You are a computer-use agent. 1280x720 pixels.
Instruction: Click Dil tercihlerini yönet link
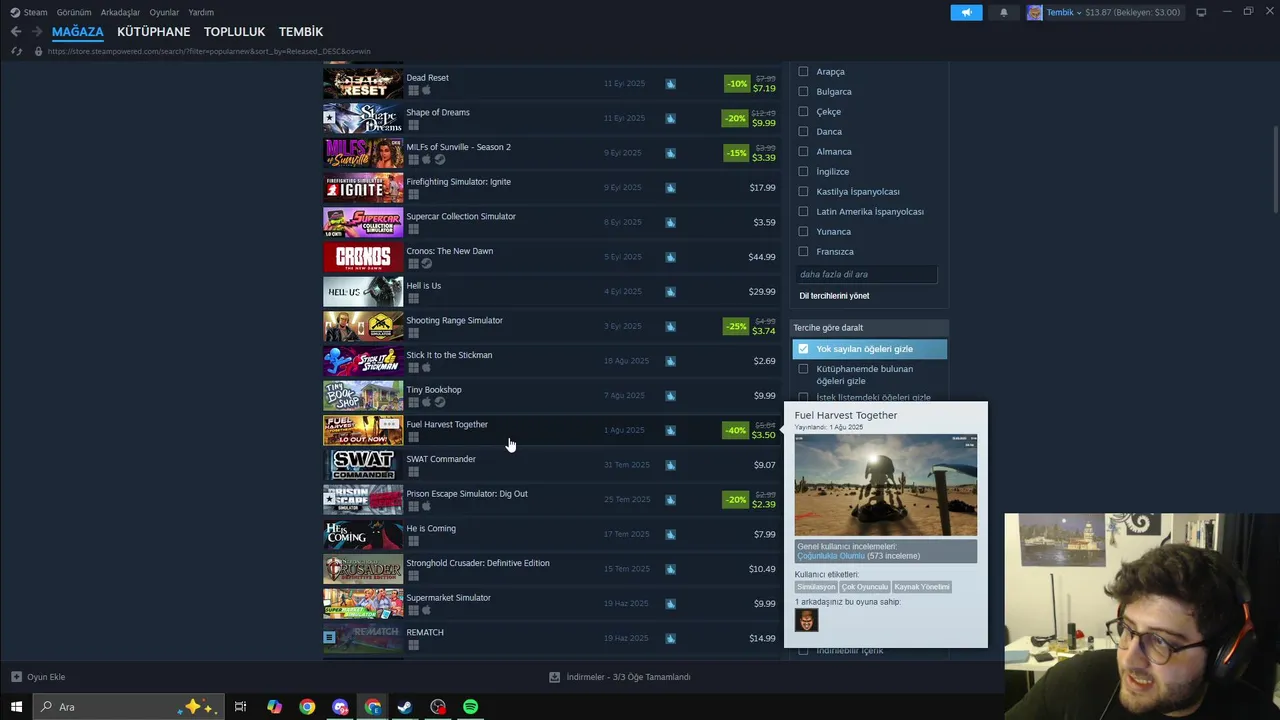(834, 296)
